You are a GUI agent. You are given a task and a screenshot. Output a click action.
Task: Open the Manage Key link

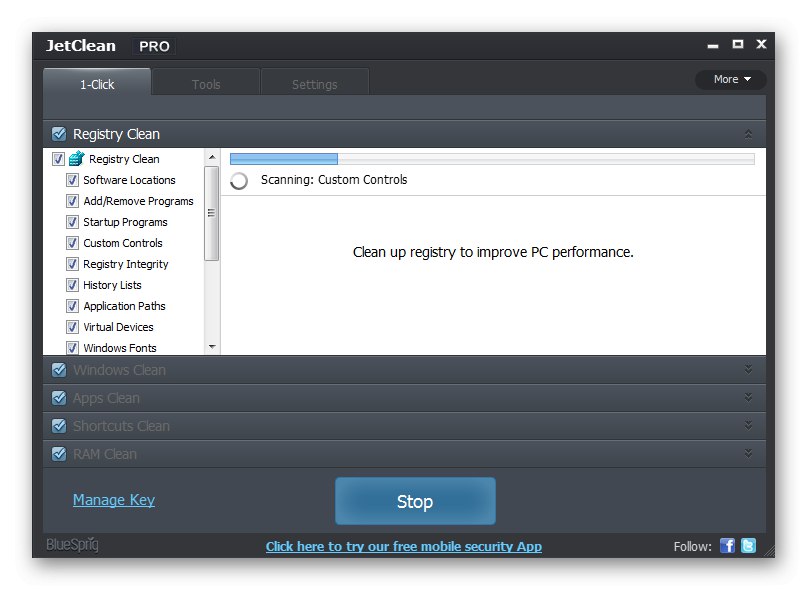(x=114, y=499)
